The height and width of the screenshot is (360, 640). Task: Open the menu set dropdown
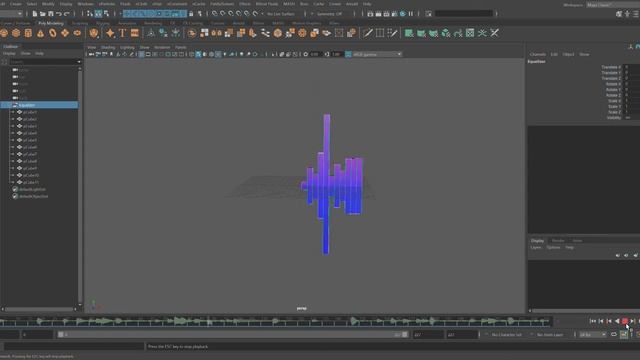11,13
